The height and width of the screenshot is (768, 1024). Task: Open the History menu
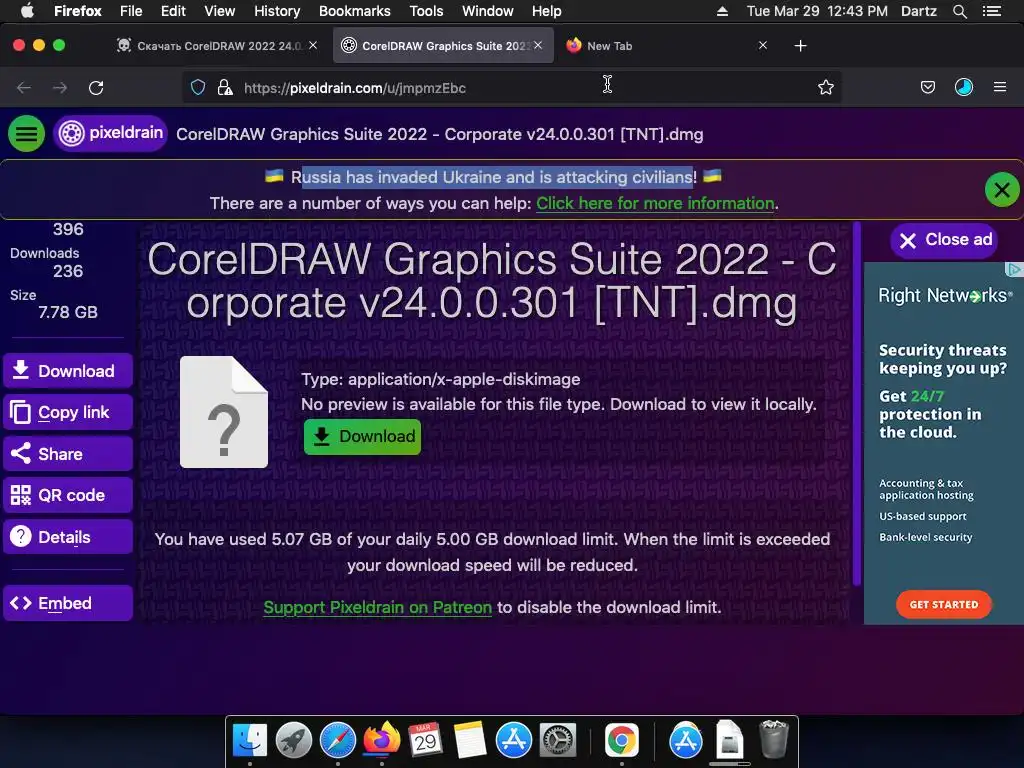point(277,11)
